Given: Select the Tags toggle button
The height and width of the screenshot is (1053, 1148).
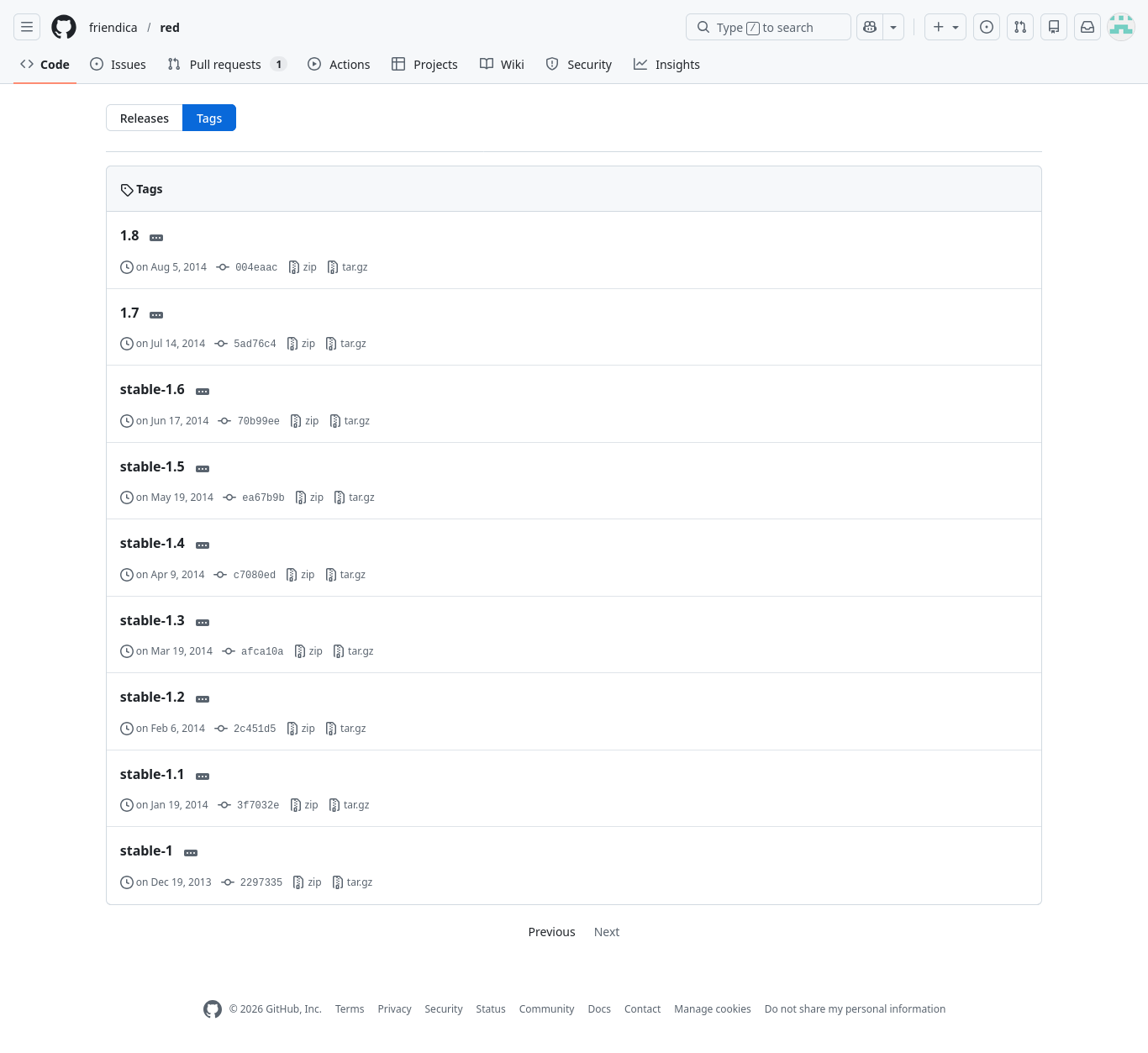Looking at the screenshot, I should click(209, 118).
